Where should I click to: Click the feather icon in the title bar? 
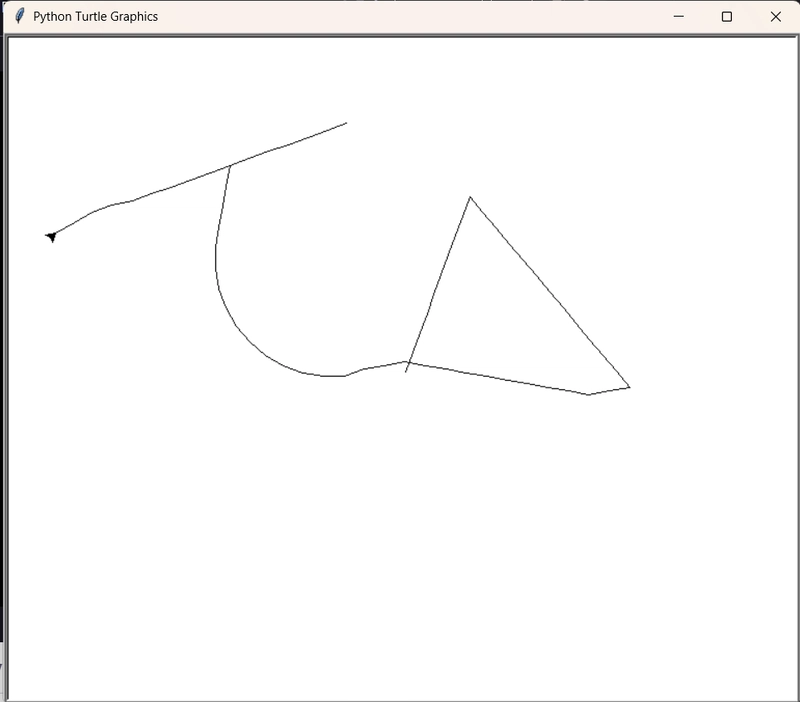18,16
